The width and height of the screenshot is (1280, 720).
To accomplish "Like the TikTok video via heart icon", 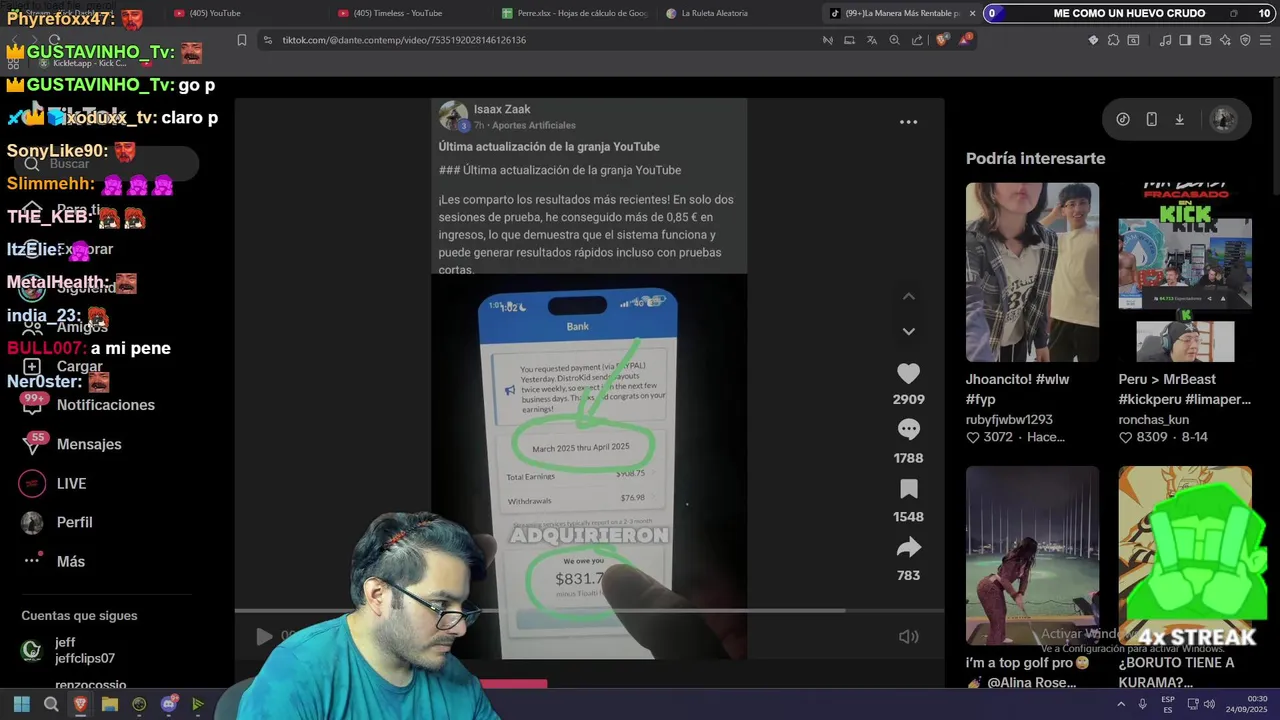I will tap(908, 374).
